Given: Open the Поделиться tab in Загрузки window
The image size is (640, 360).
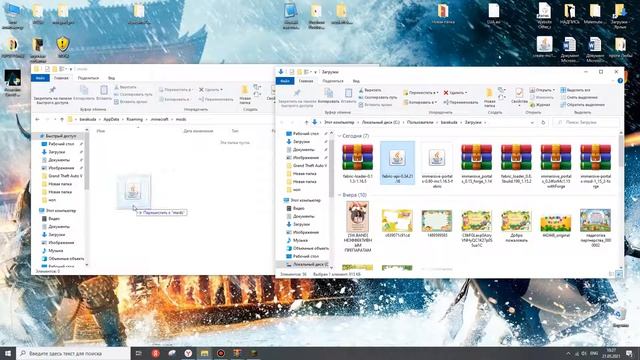Looking at the screenshot, I should (333, 81).
